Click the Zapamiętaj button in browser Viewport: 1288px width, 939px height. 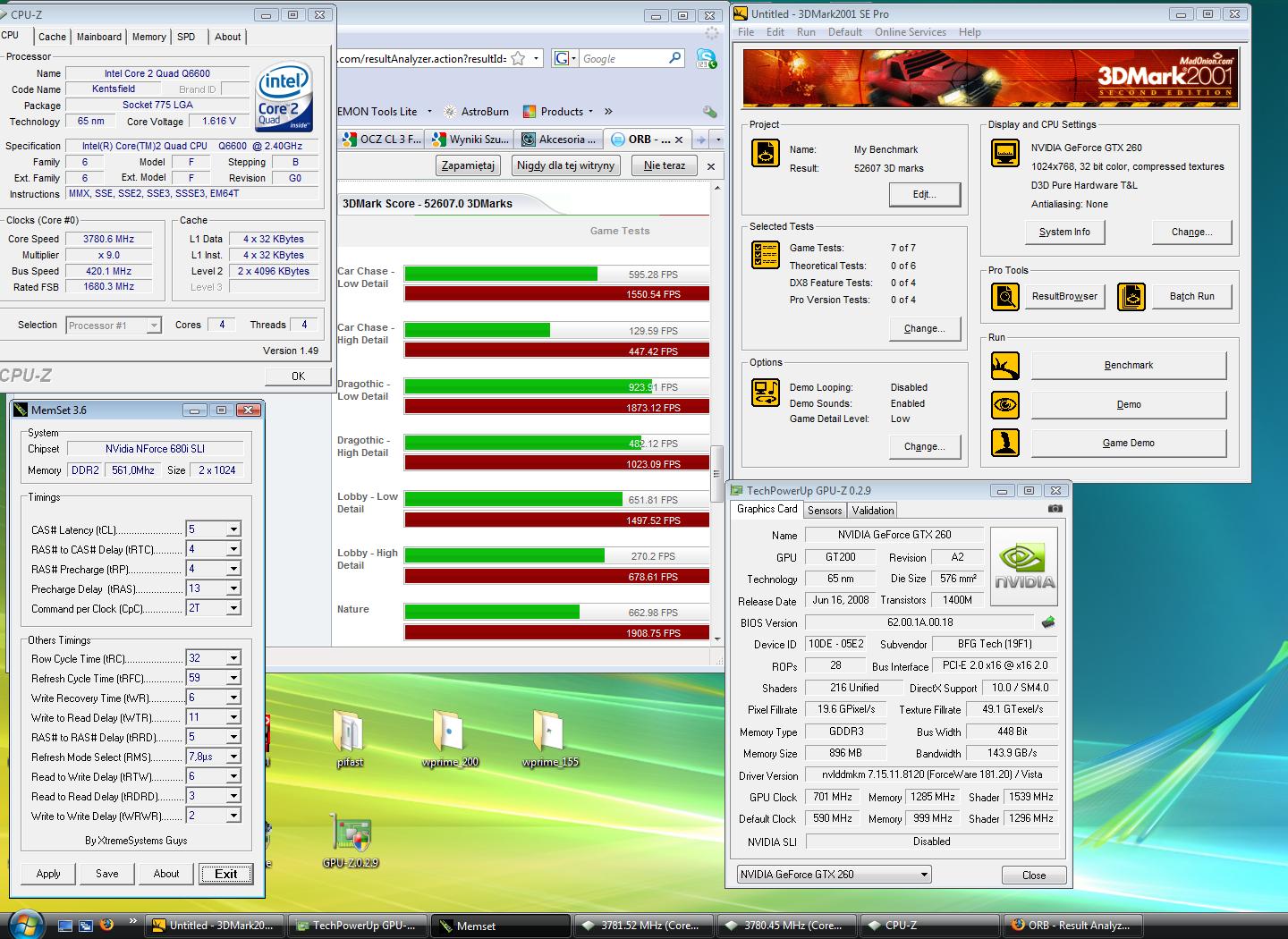click(469, 165)
